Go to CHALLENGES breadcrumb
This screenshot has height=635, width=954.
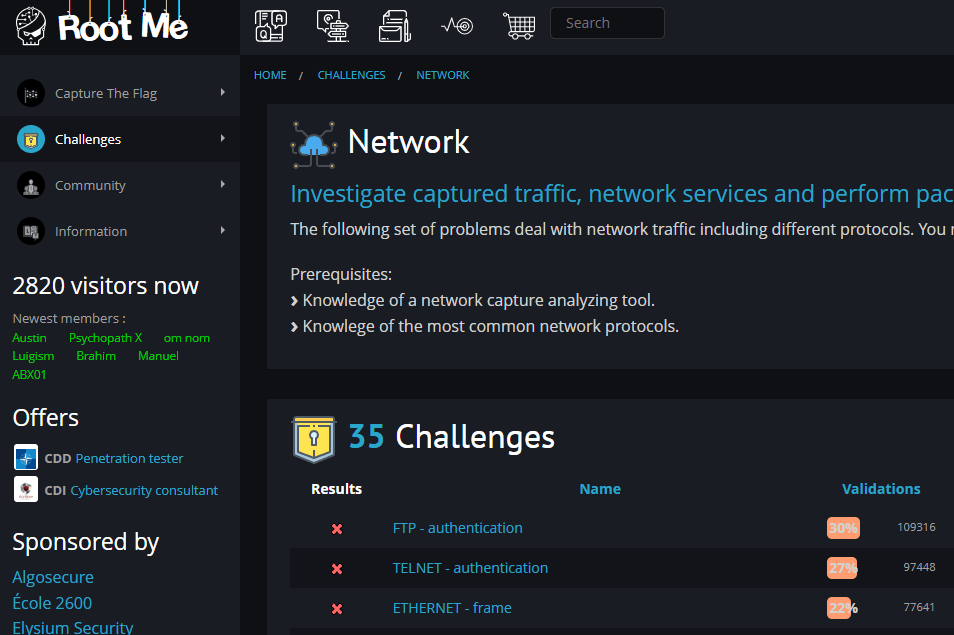[351, 75]
